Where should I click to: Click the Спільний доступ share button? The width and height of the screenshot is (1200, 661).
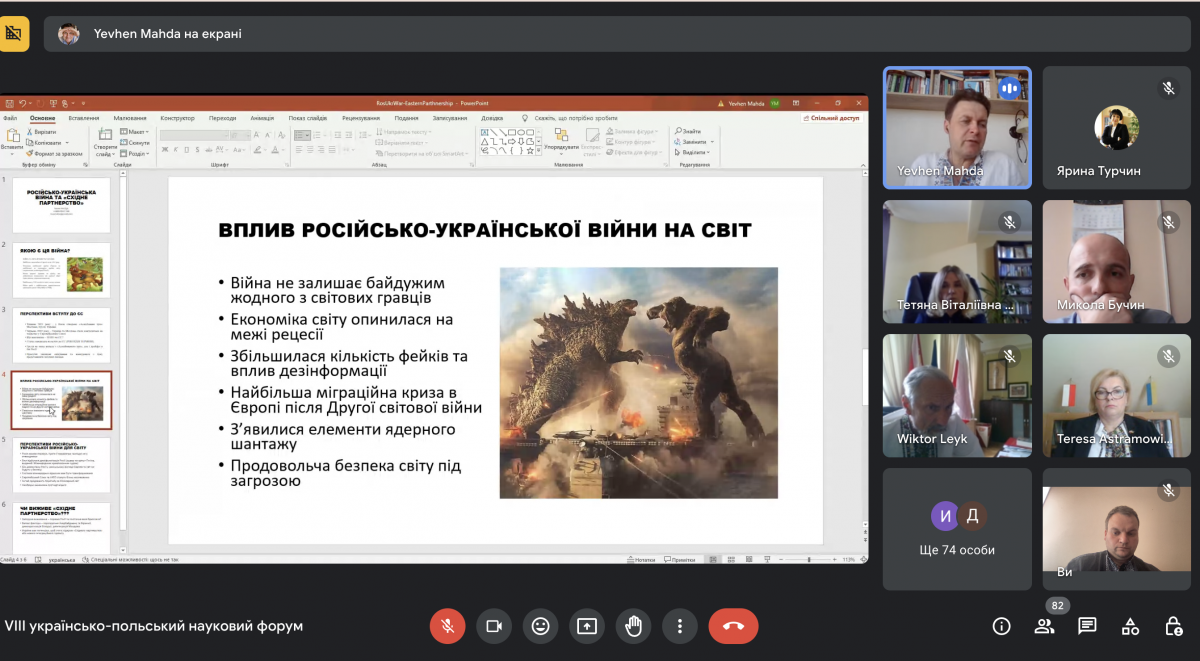(x=832, y=118)
